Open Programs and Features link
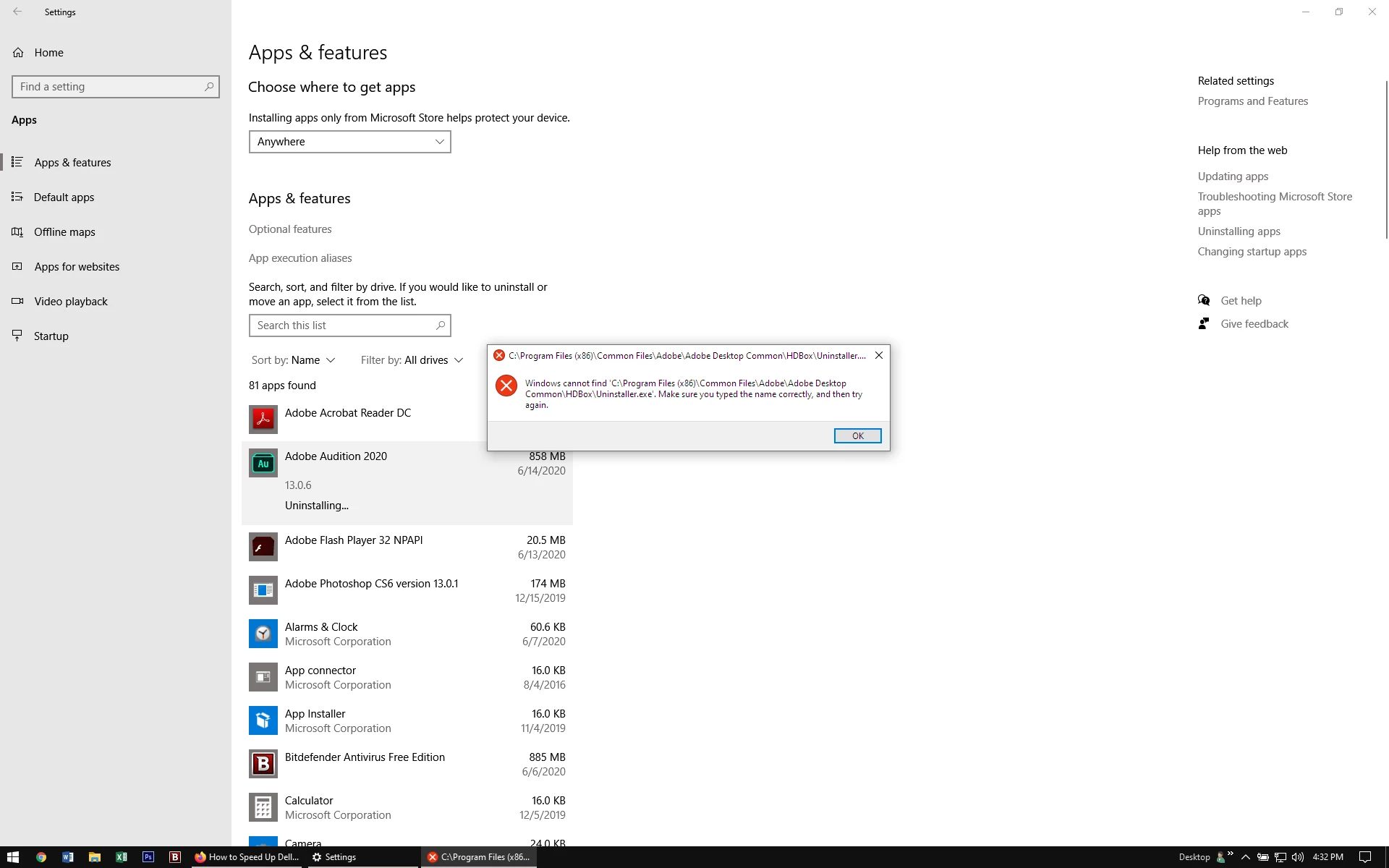1389x868 pixels. click(x=1252, y=101)
